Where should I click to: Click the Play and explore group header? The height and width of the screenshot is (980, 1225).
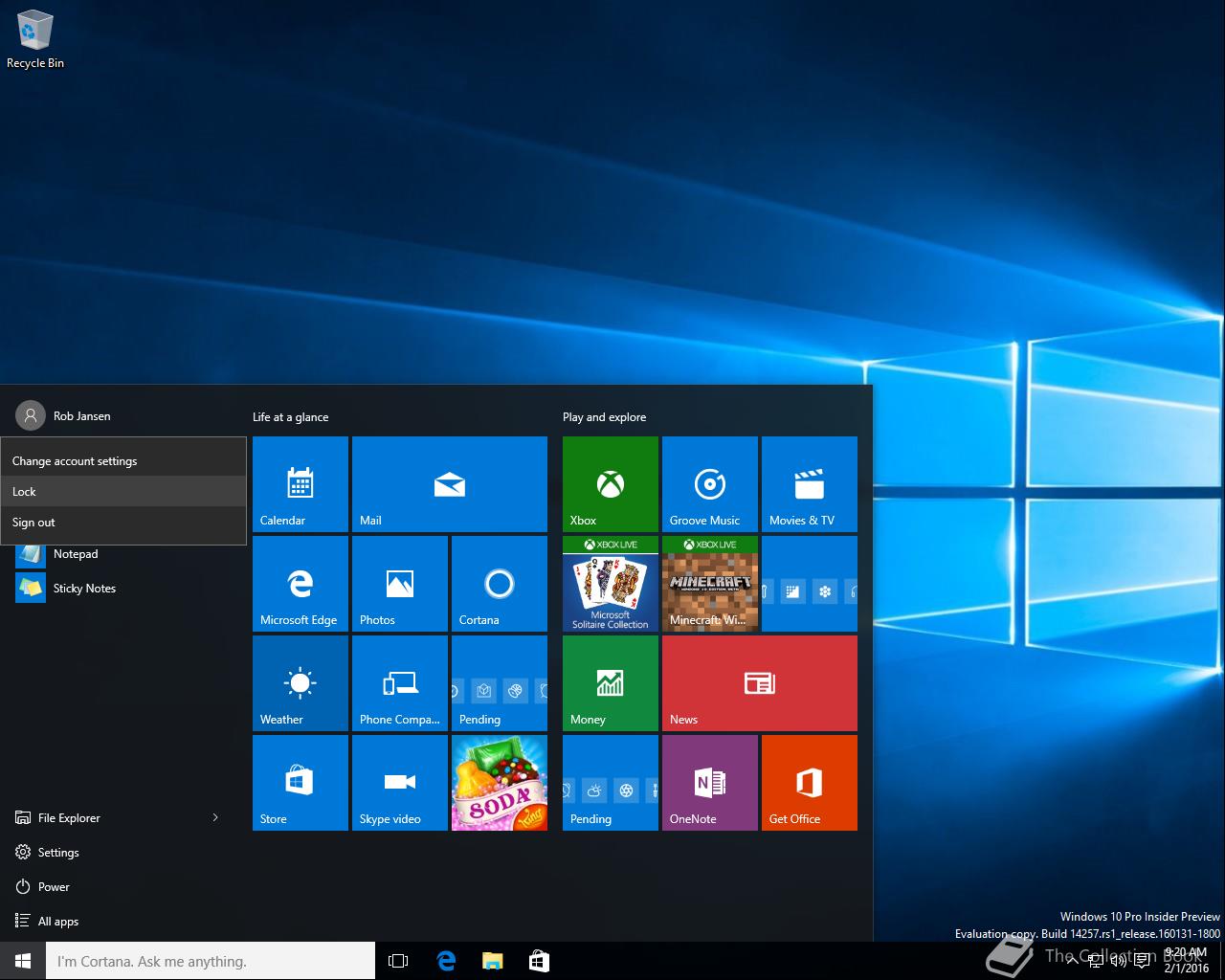tap(604, 417)
